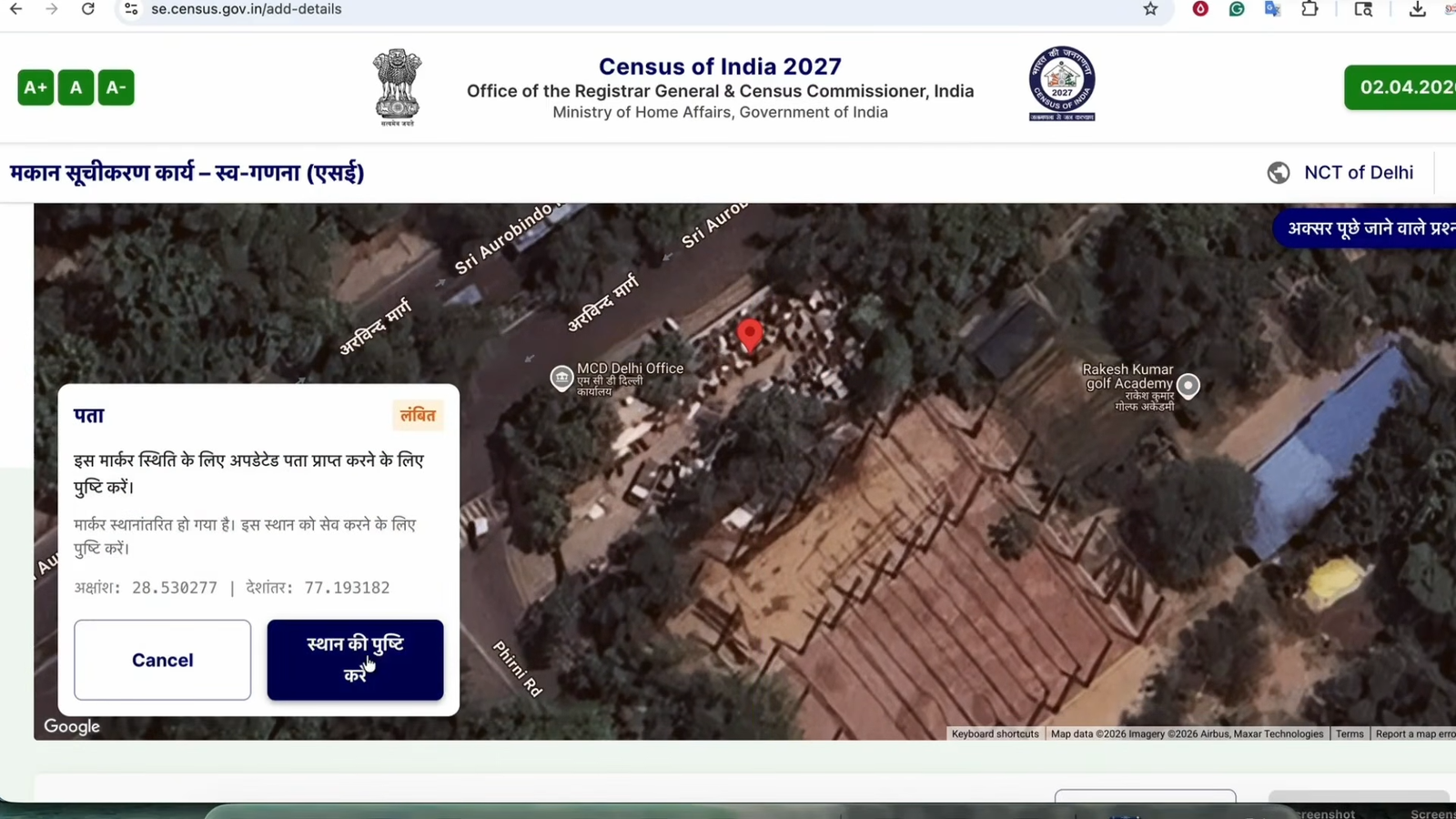Open the browser Extensions puzzle icon
The image size is (1456, 819).
point(1309,9)
